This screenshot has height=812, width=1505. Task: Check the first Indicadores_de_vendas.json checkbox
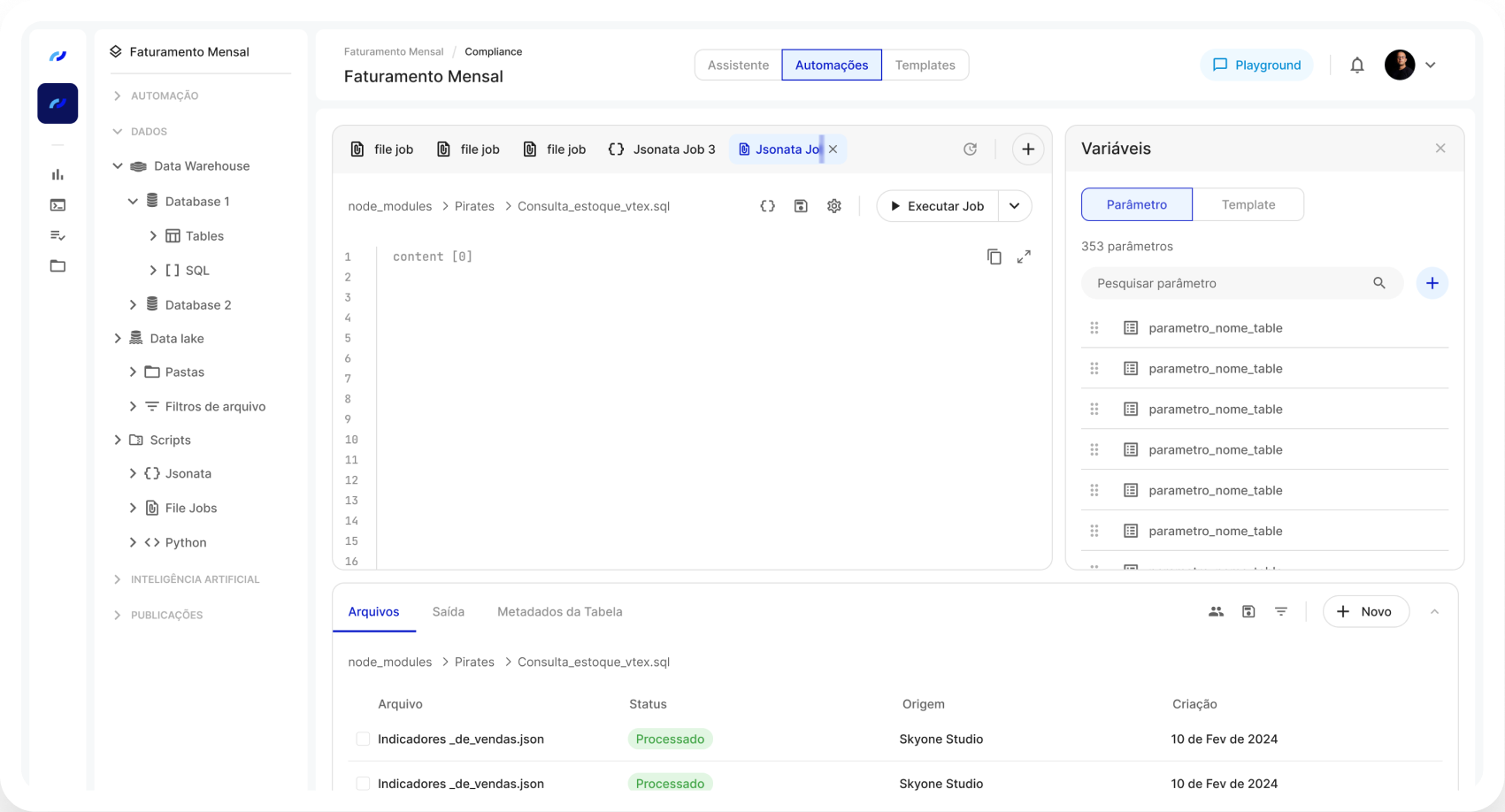[363, 739]
